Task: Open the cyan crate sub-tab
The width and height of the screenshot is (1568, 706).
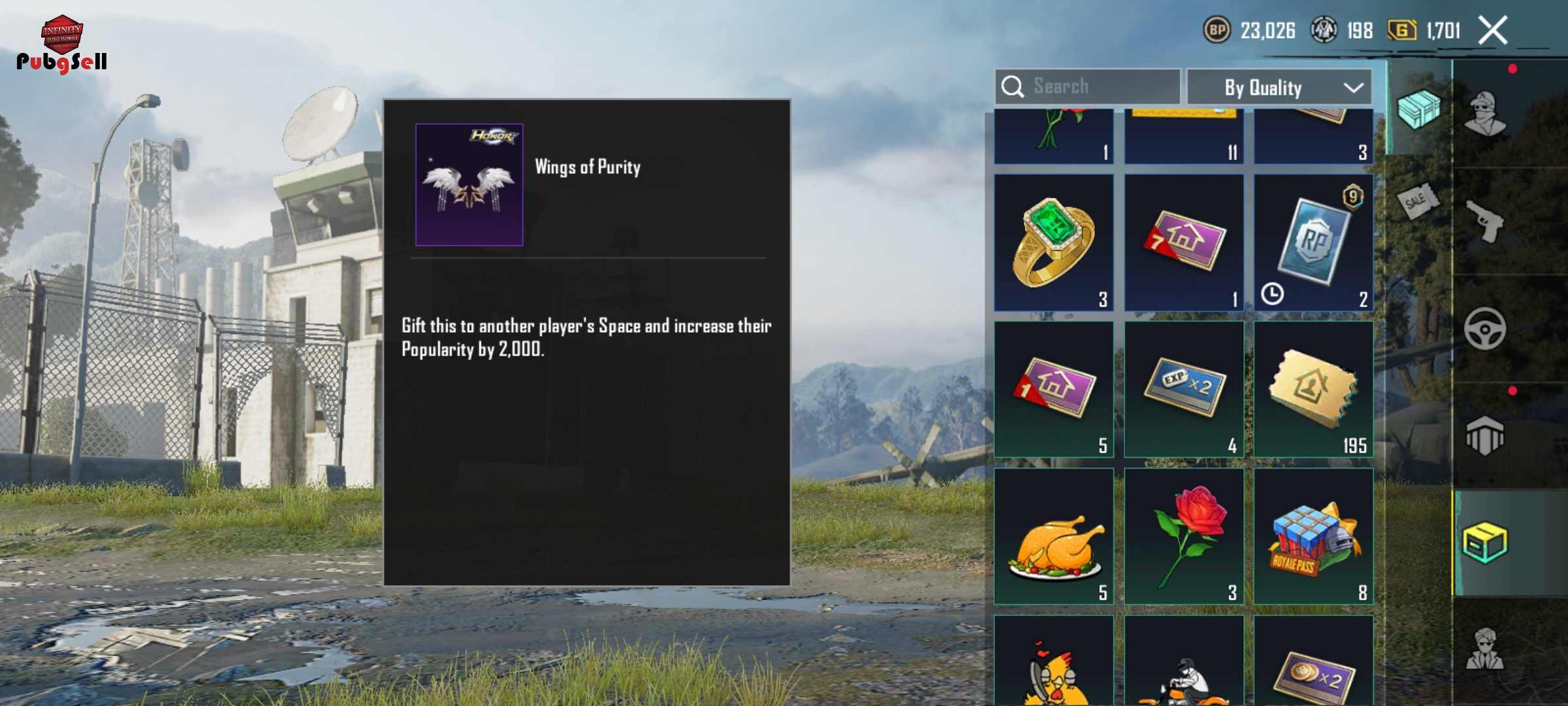Action: coord(1418,109)
